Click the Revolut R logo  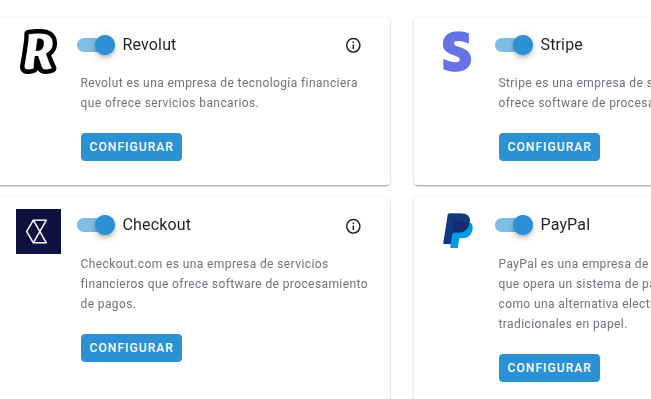39,51
